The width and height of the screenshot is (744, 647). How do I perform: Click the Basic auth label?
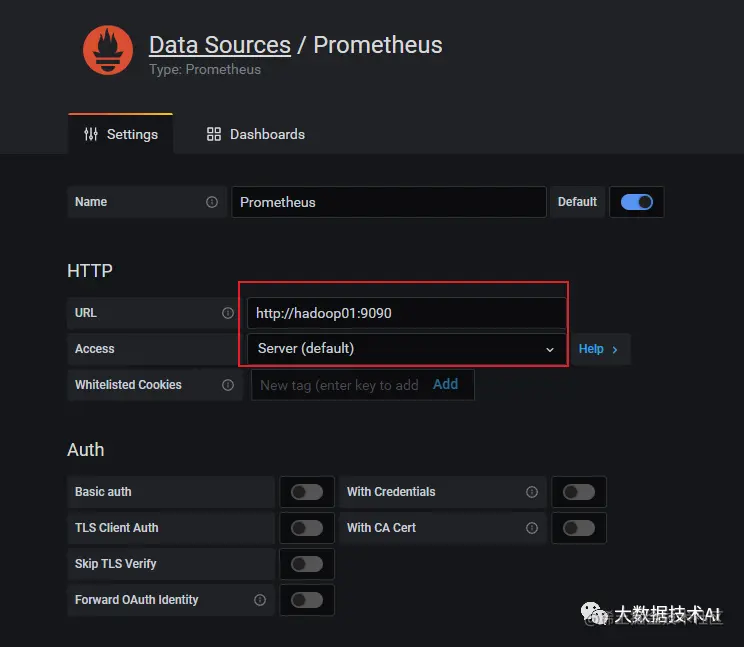(x=103, y=492)
